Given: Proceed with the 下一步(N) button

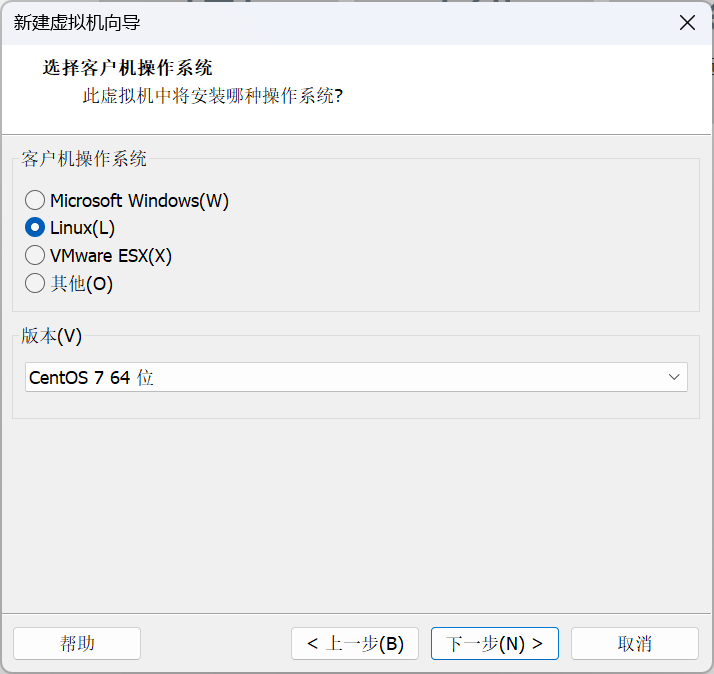Looking at the screenshot, I should click(x=494, y=643).
